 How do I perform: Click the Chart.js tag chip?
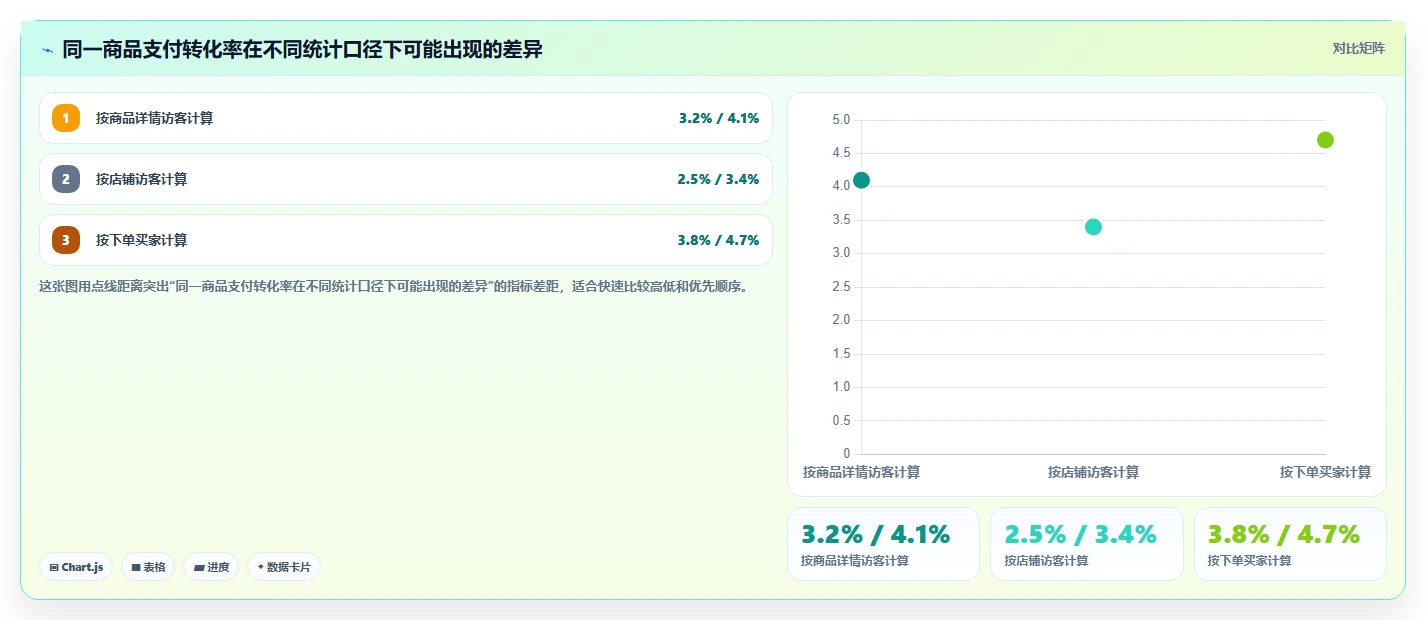click(x=76, y=567)
